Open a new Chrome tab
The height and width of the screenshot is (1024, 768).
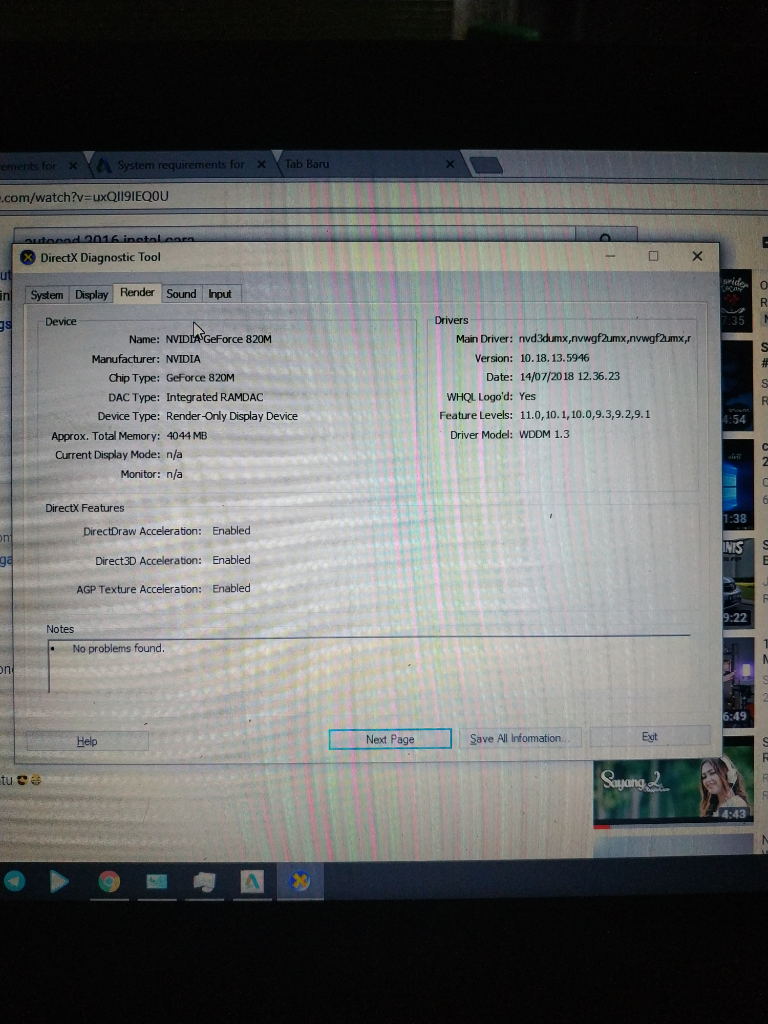[486, 165]
